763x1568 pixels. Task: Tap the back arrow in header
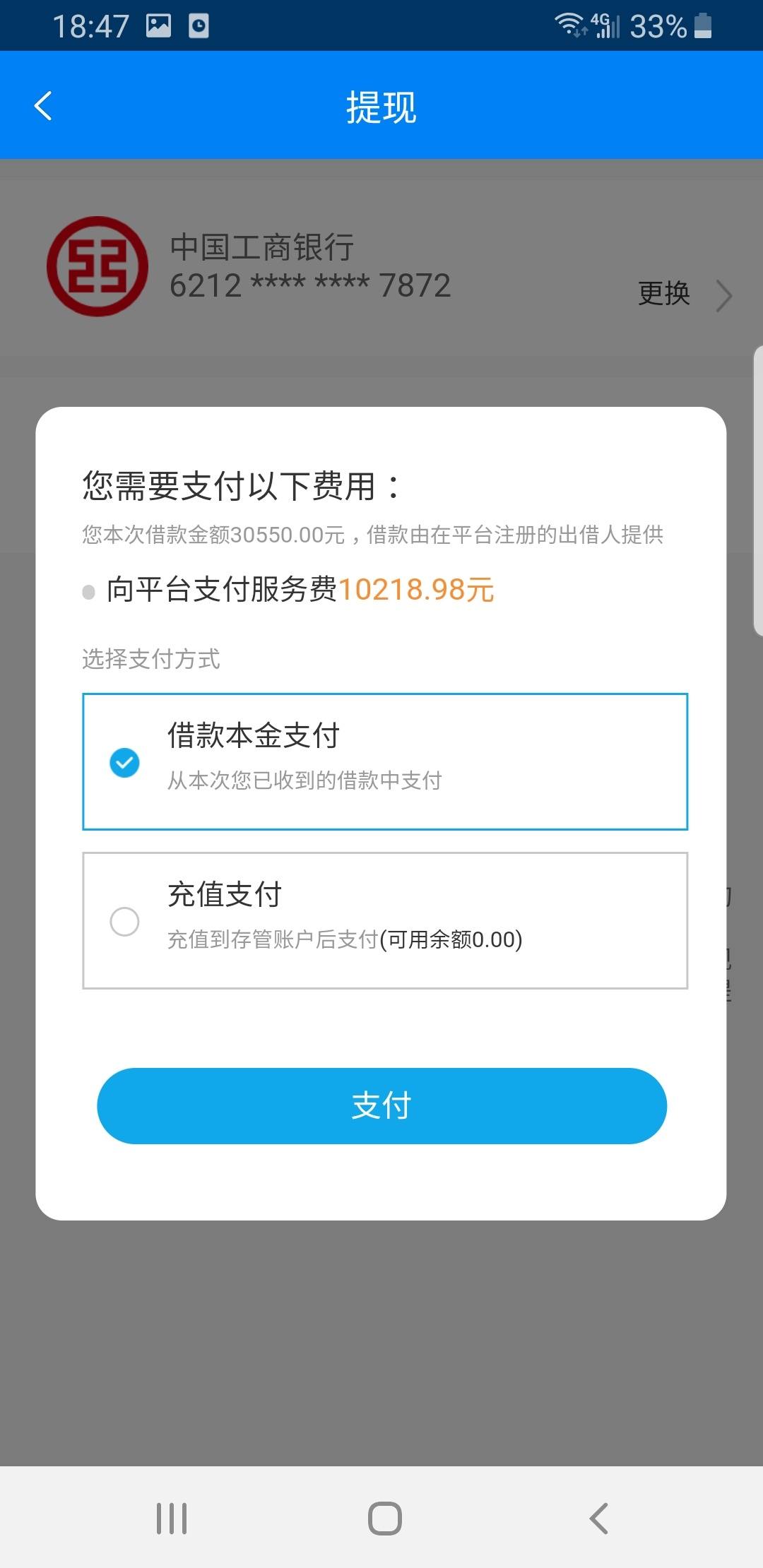(x=43, y=107)
